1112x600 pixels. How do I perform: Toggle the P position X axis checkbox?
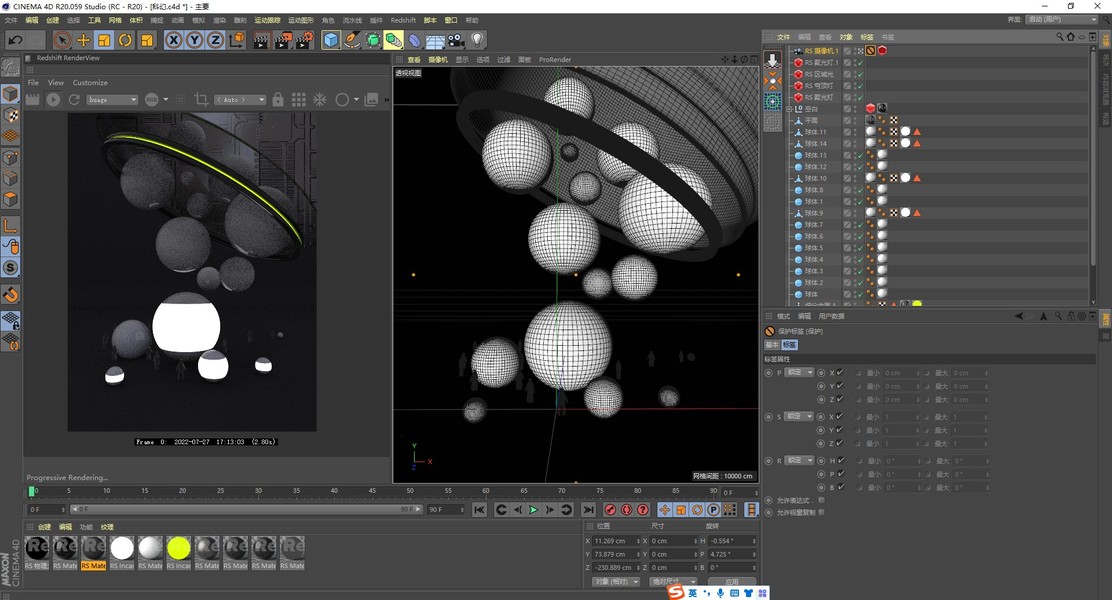840,373
